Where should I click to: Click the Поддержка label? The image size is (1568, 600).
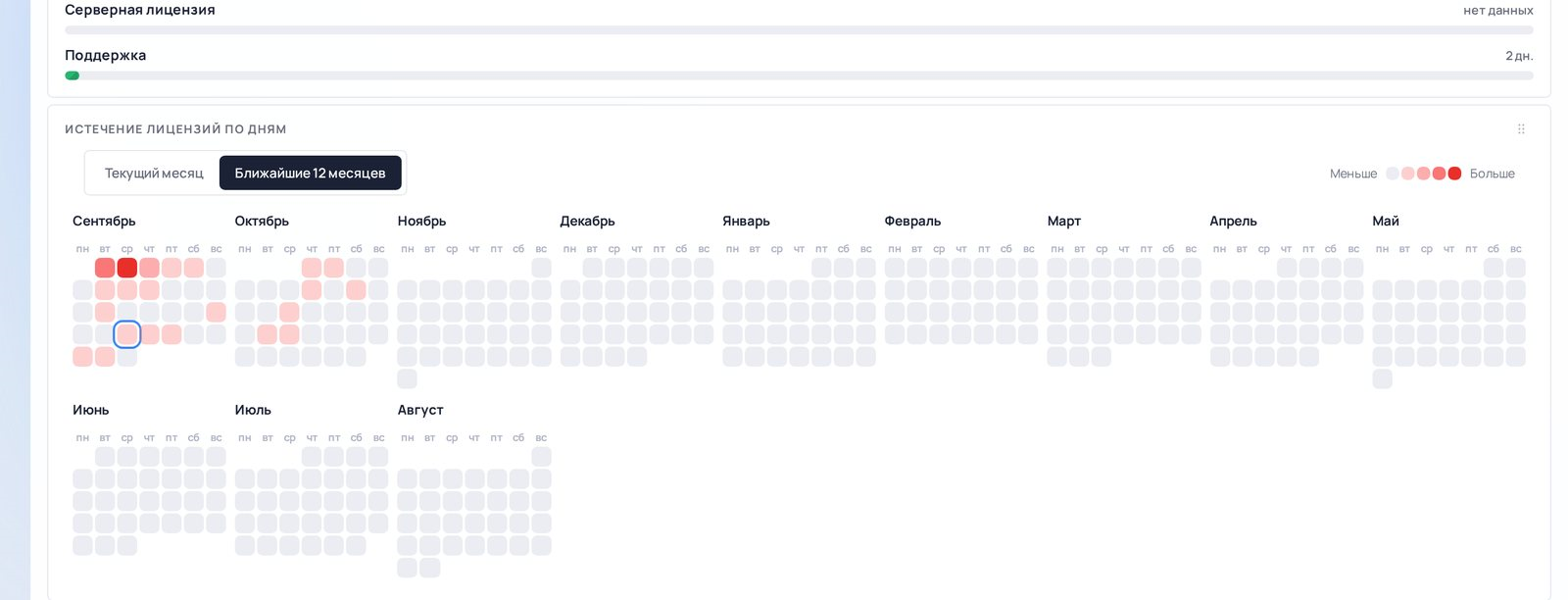pos(105,56)
